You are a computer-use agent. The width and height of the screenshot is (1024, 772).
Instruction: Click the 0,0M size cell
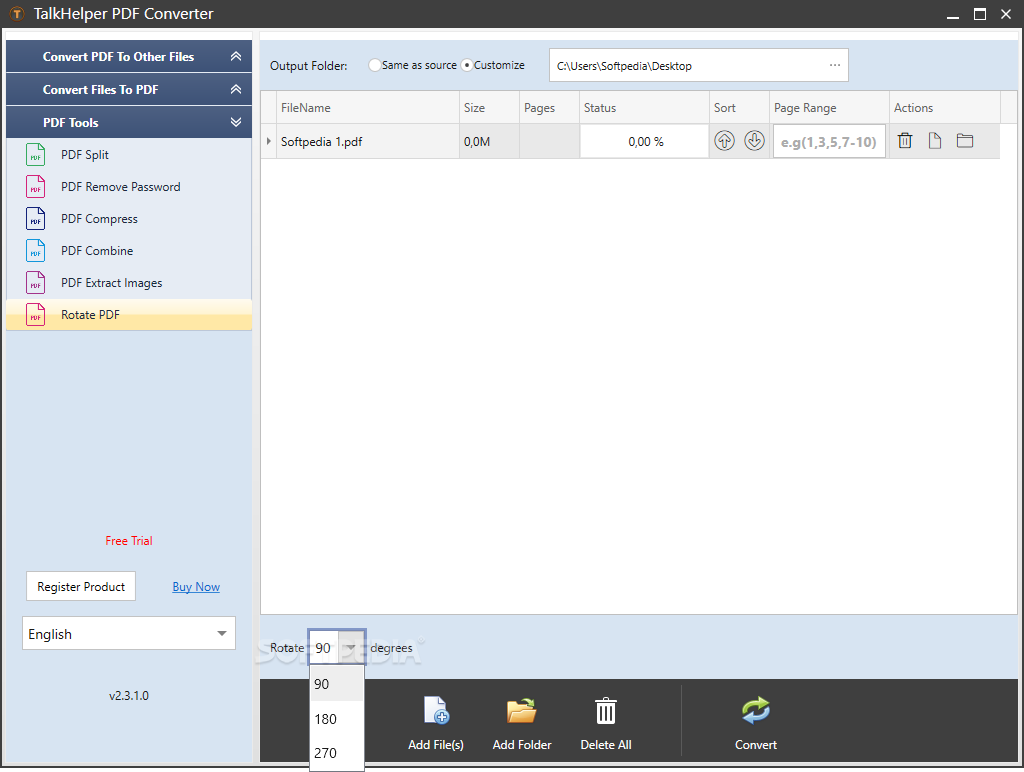[x=489, y=142]
